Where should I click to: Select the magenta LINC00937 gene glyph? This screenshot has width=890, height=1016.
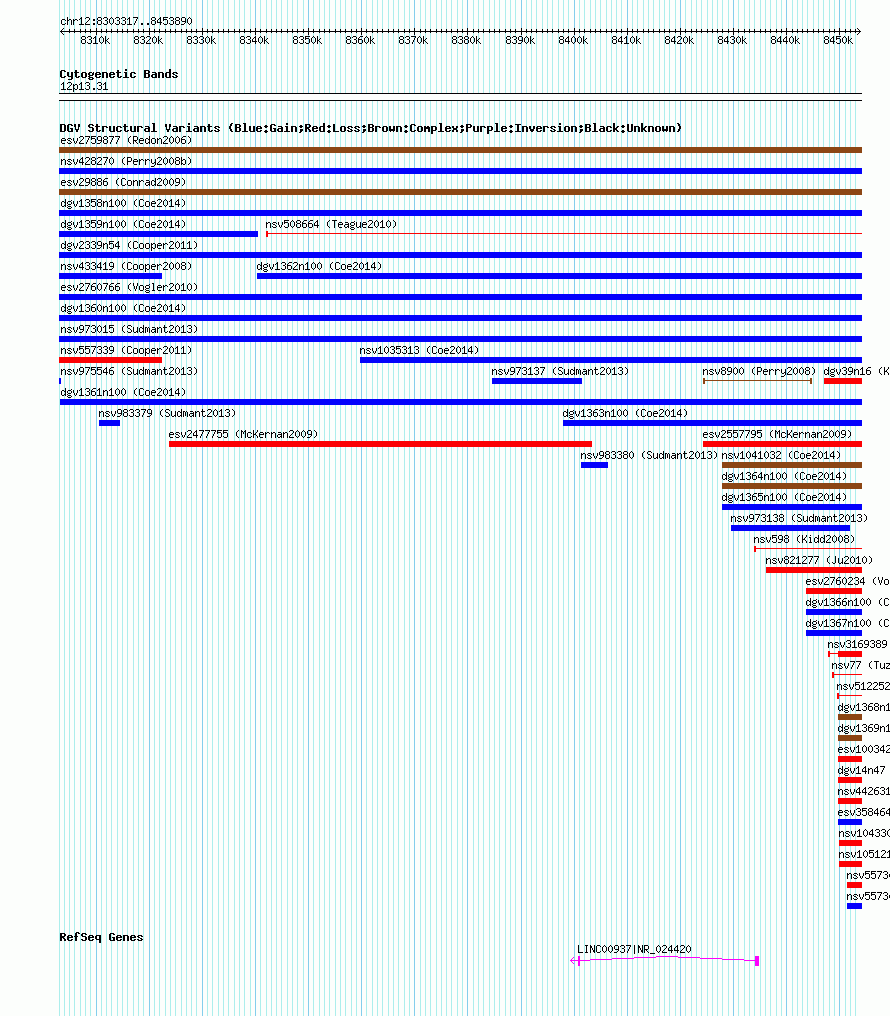coord(665,960)
